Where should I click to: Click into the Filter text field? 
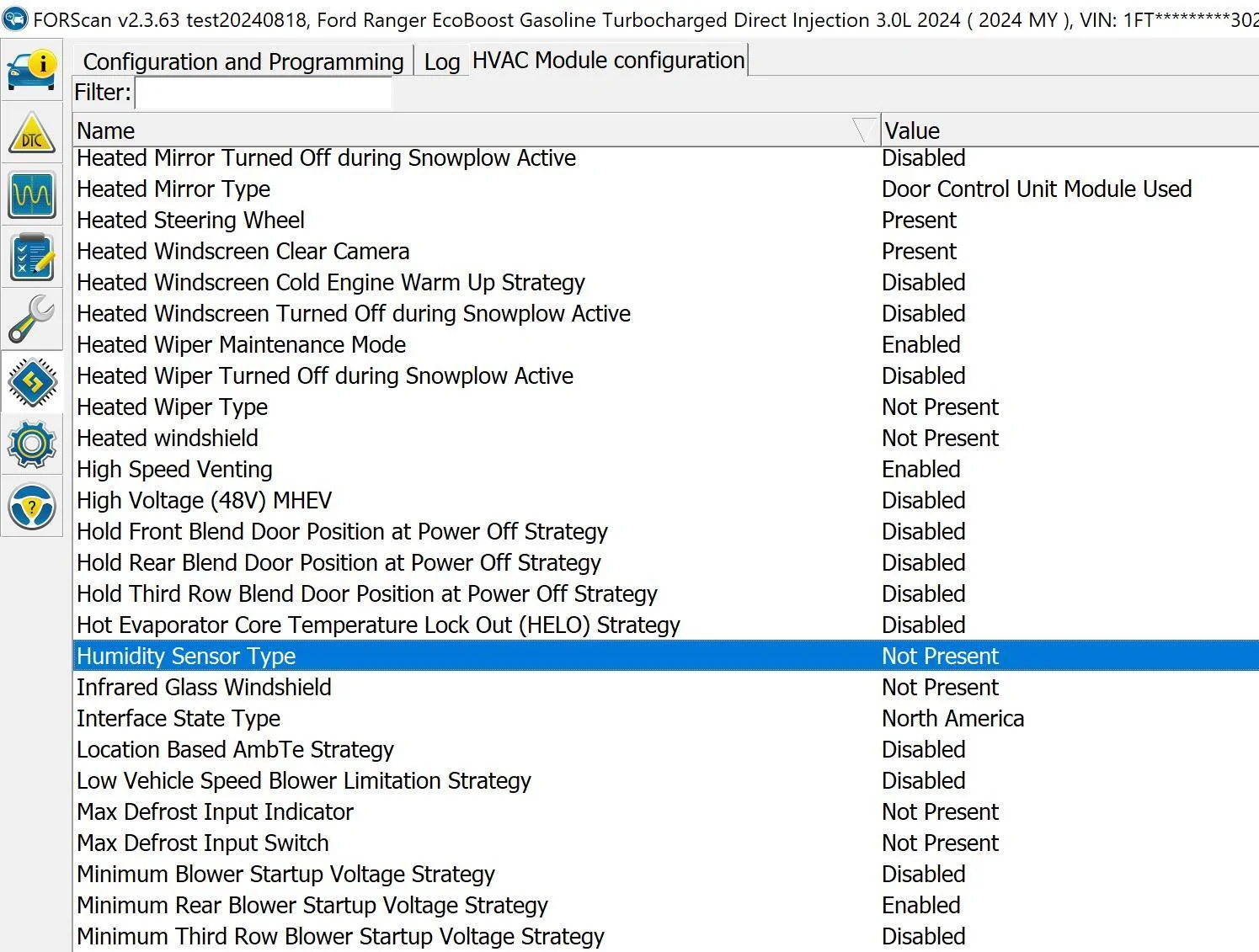click(263, 93)
